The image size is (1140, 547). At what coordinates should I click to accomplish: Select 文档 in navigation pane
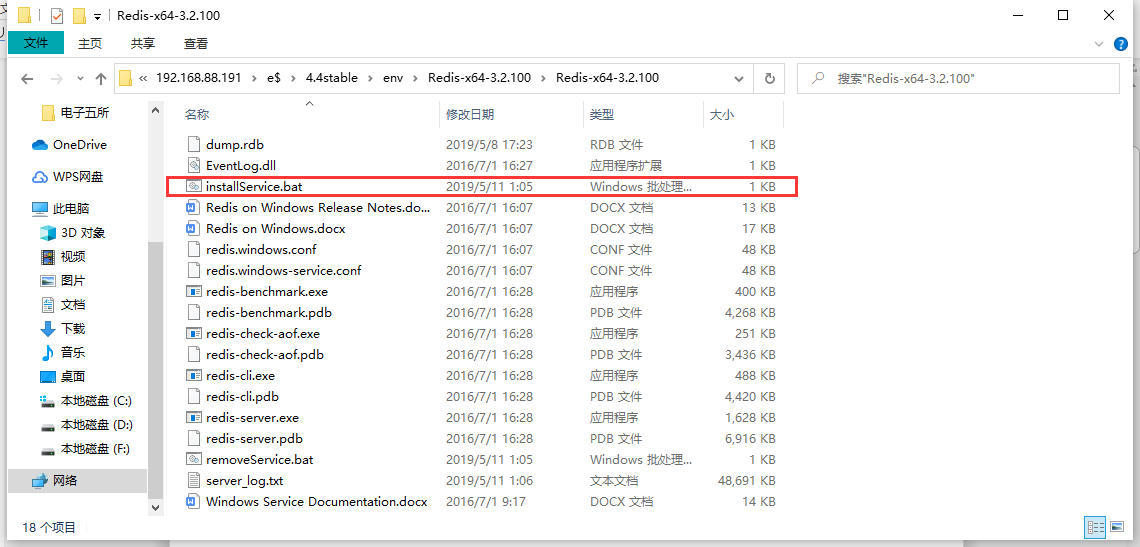pyautogui.click(x=63, y=305)
